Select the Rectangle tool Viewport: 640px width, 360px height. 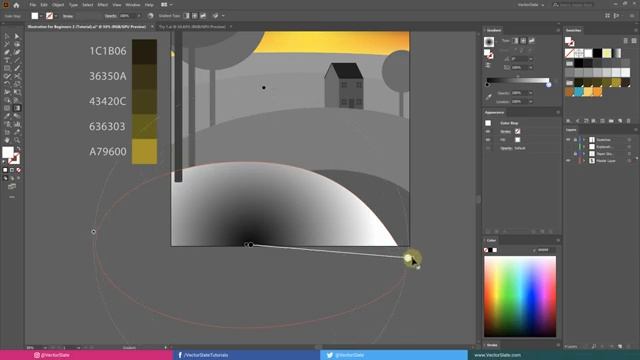tap(7, 68)
